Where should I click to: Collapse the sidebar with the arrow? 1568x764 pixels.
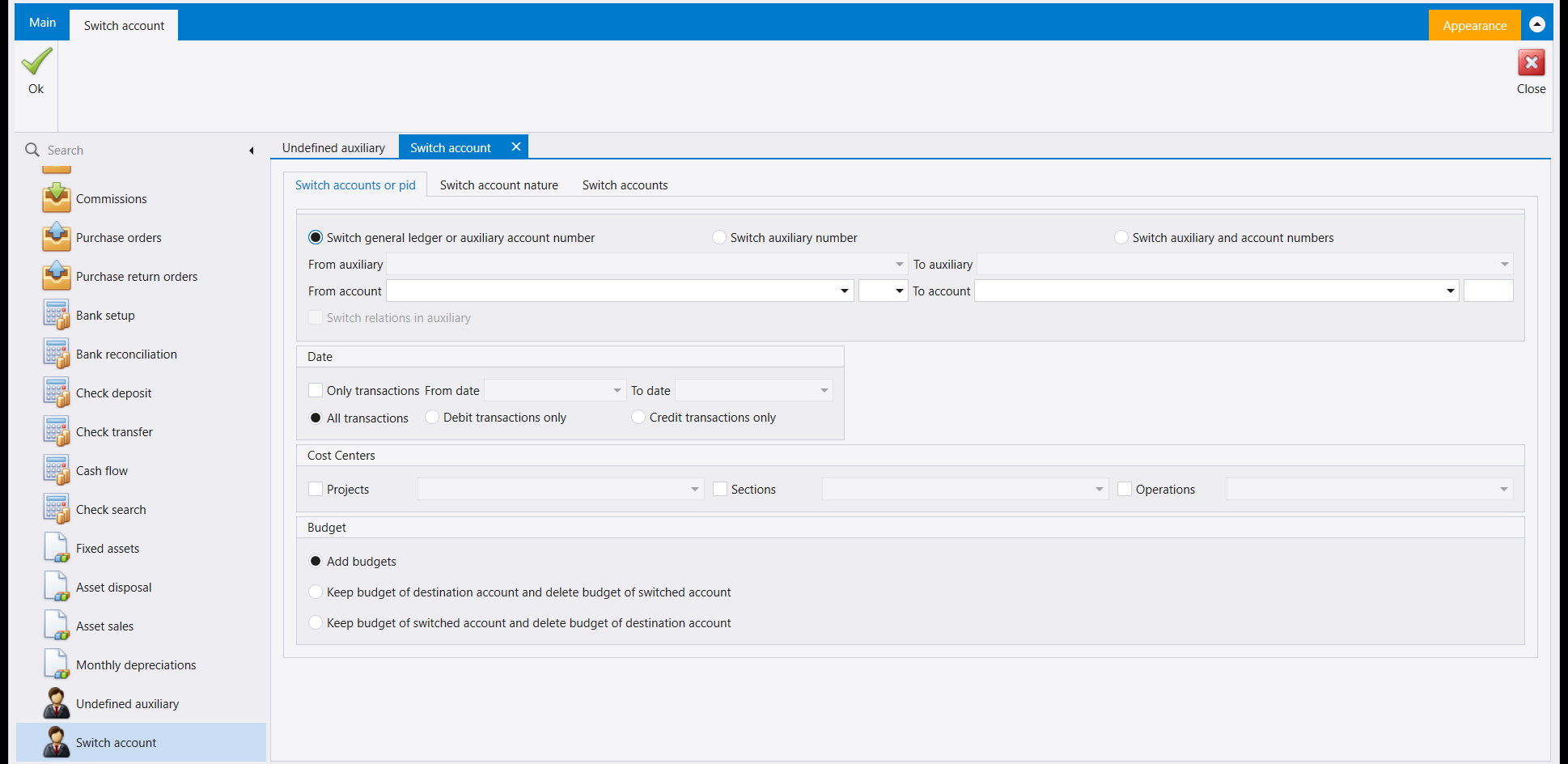click(x=252, y=151)
